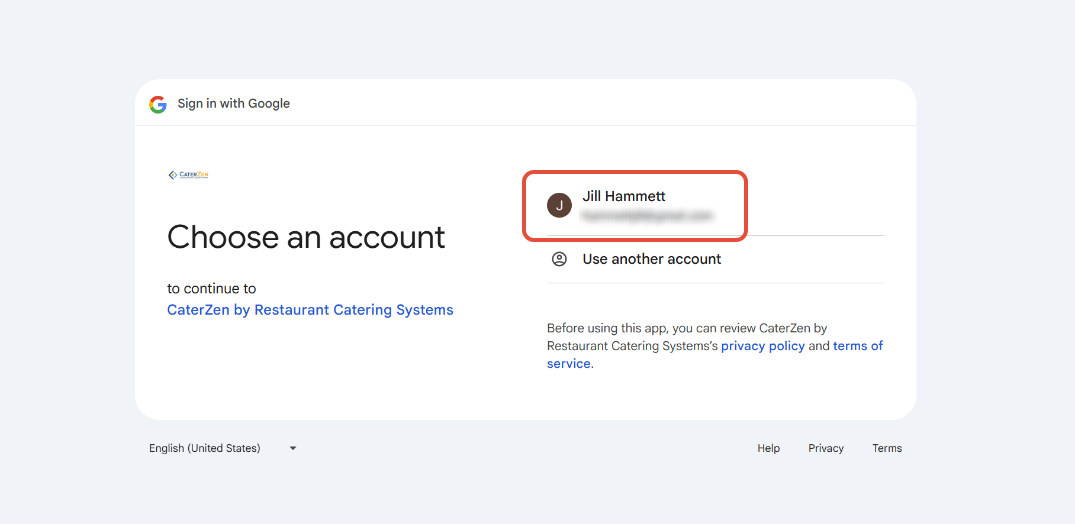This screenshot has height=524, width=1075.
Task: Click the Choose an account heading
Action: 306,237
